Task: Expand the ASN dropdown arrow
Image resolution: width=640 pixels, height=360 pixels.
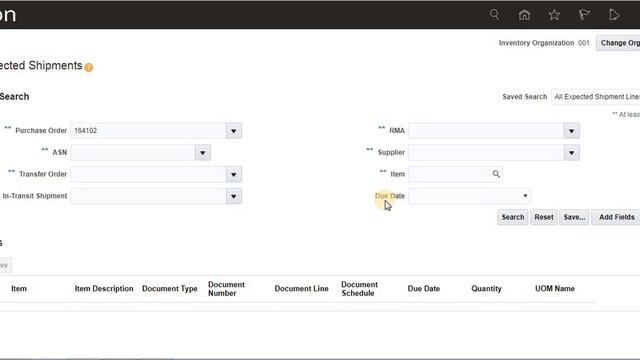Action: point(202,153)
